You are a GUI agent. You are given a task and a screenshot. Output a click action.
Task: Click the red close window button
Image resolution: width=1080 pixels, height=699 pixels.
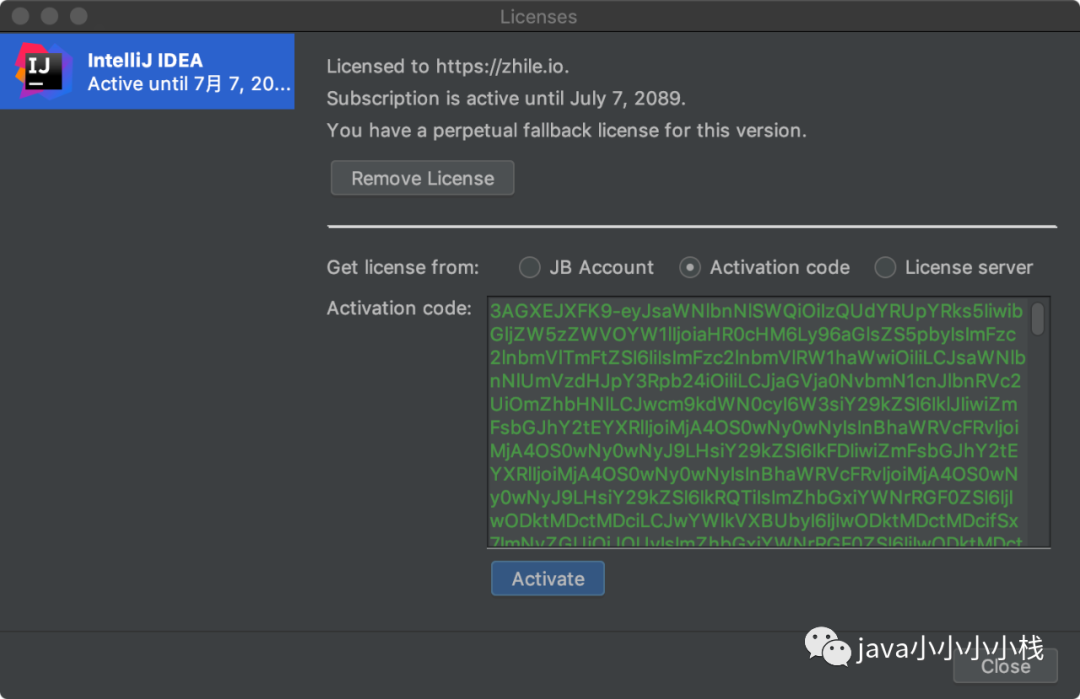tap(21, 16)
